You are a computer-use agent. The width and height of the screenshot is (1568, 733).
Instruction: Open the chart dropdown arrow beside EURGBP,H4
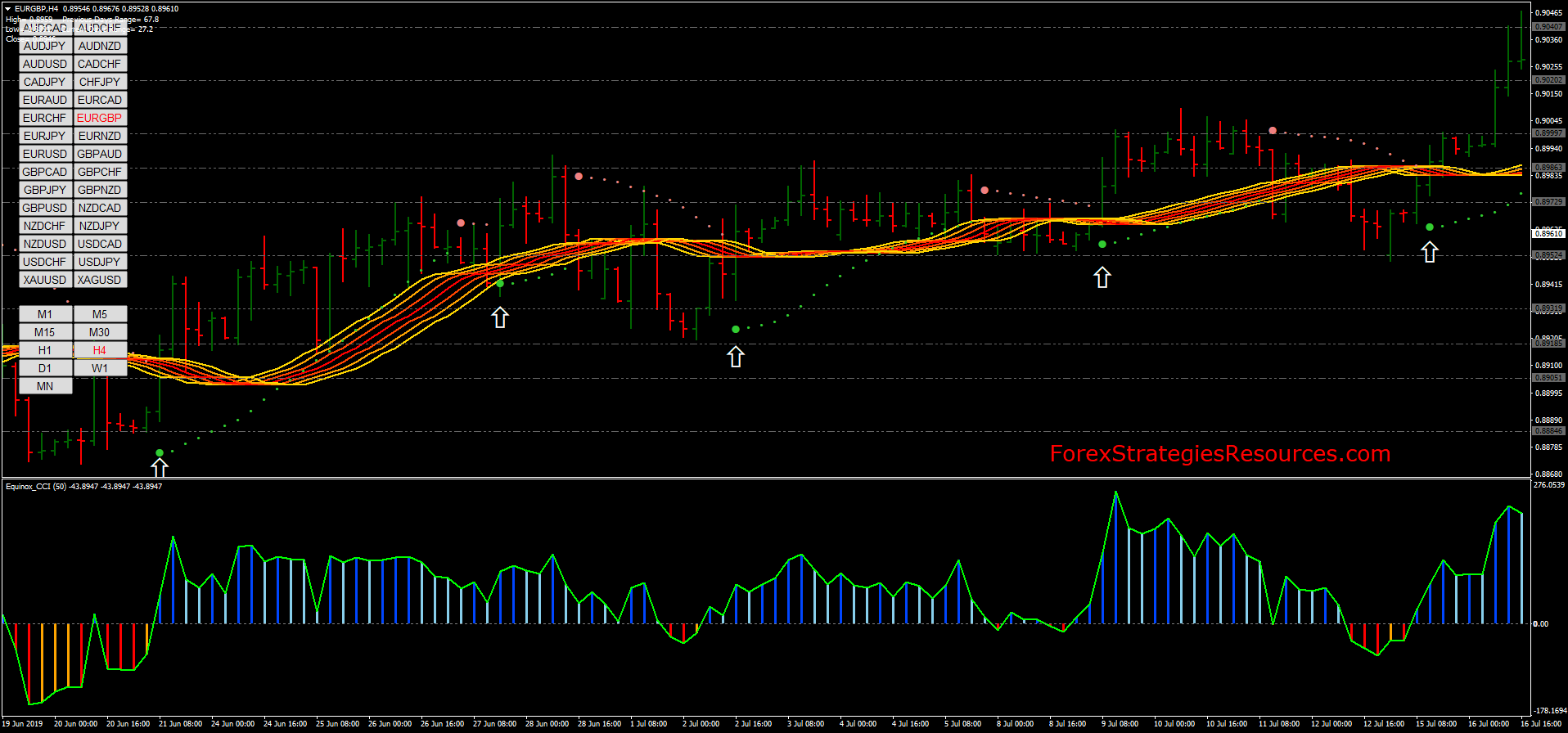tap(7, 9)
